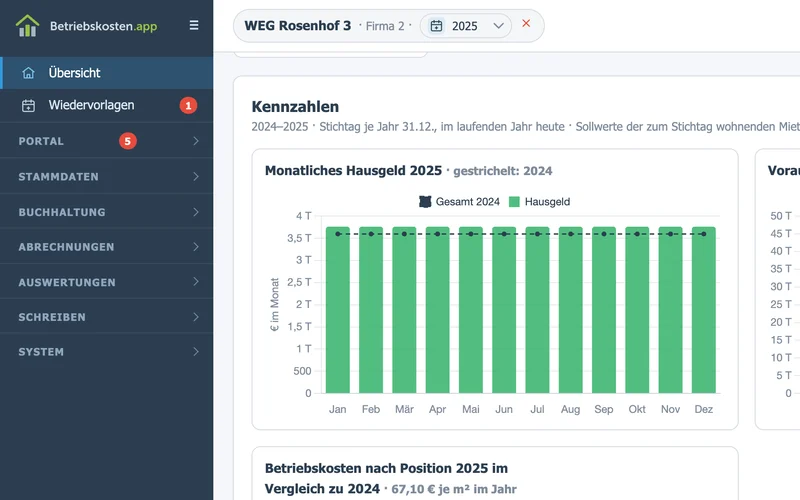This screenshot has height=500, width=800.
Task: Clear the WEG Rosenhof 3 selection with the red X
Action: click(x=526, y=23)
